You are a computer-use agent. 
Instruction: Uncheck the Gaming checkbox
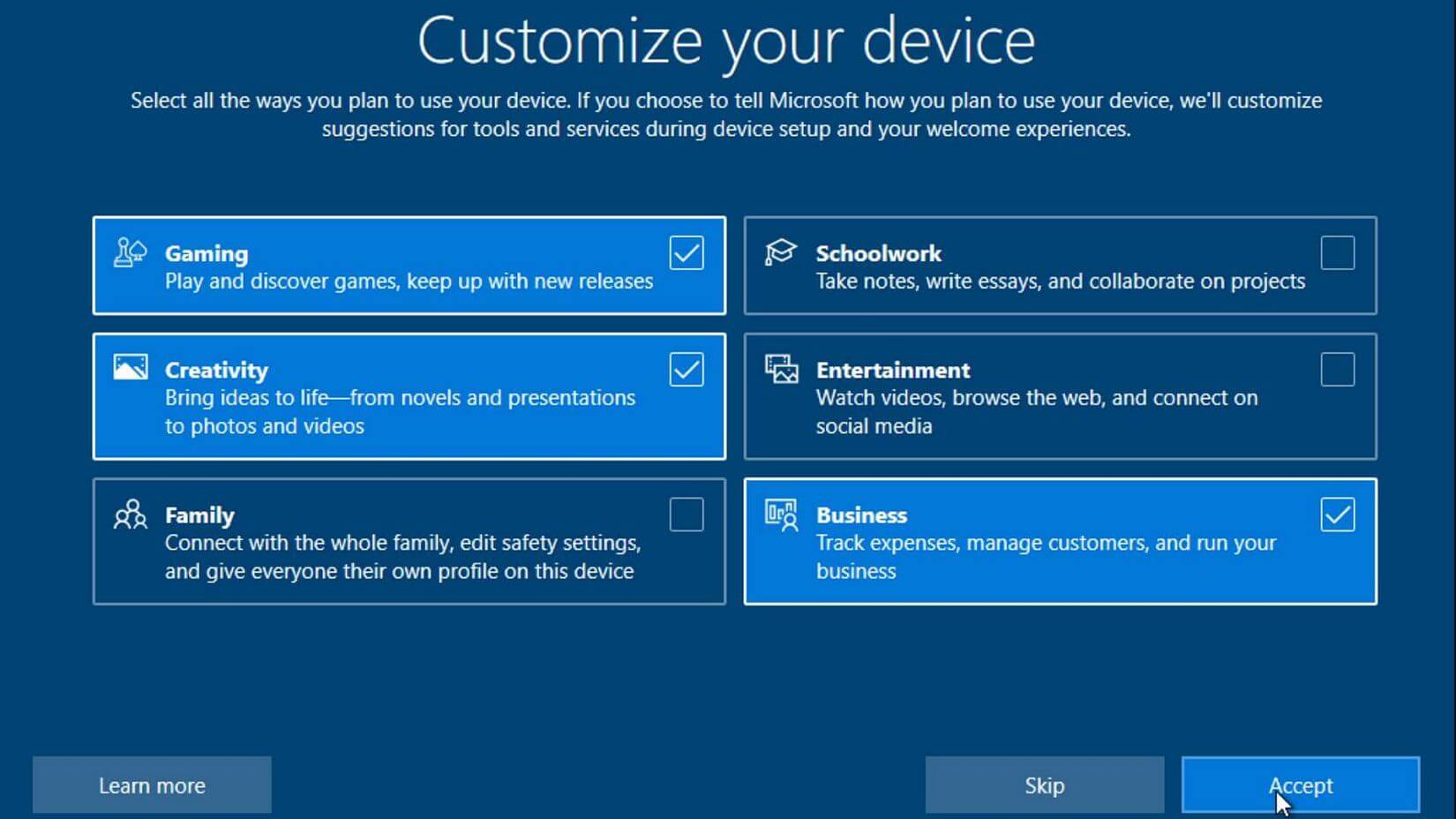click(x=686, y=253)
